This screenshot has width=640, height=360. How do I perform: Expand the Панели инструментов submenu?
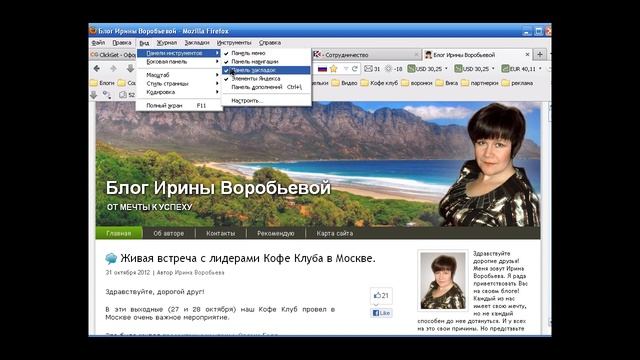(x=179, y=53)
